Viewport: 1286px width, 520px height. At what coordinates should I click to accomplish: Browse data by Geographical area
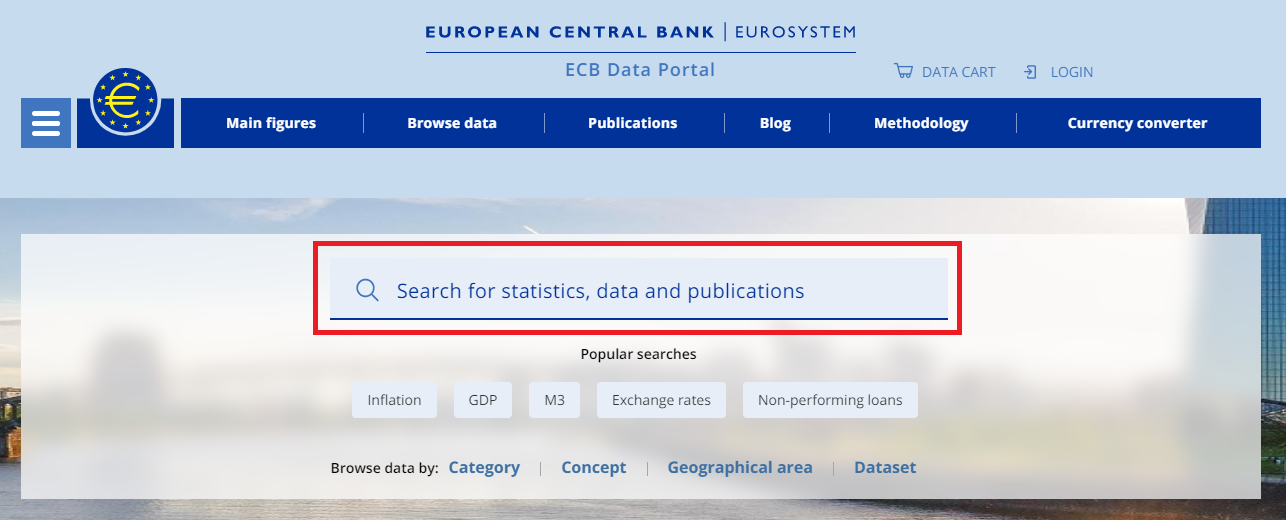coord(740,467)
